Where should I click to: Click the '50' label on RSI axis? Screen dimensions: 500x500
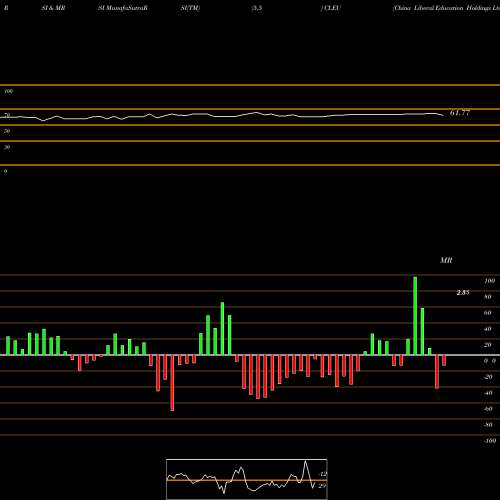click(x=7, y=131)
